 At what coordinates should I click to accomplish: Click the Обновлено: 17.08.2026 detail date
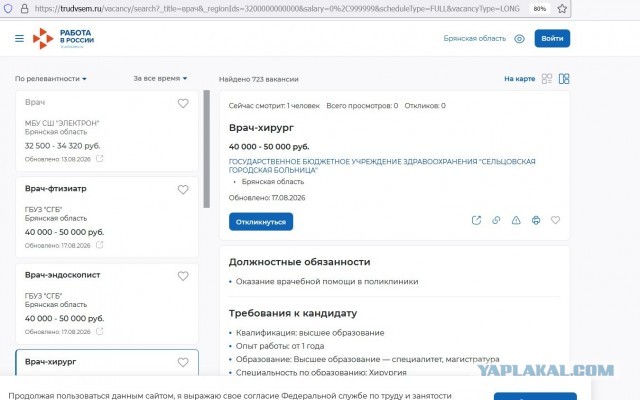click(x=267, y=198)
